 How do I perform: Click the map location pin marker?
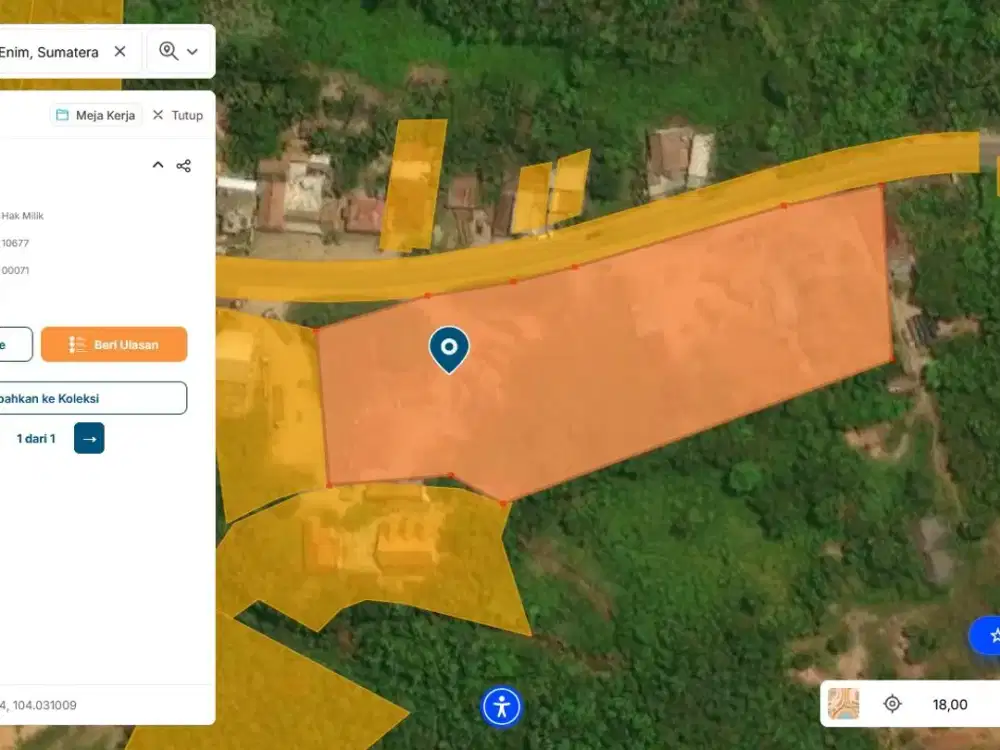(449, 349)
